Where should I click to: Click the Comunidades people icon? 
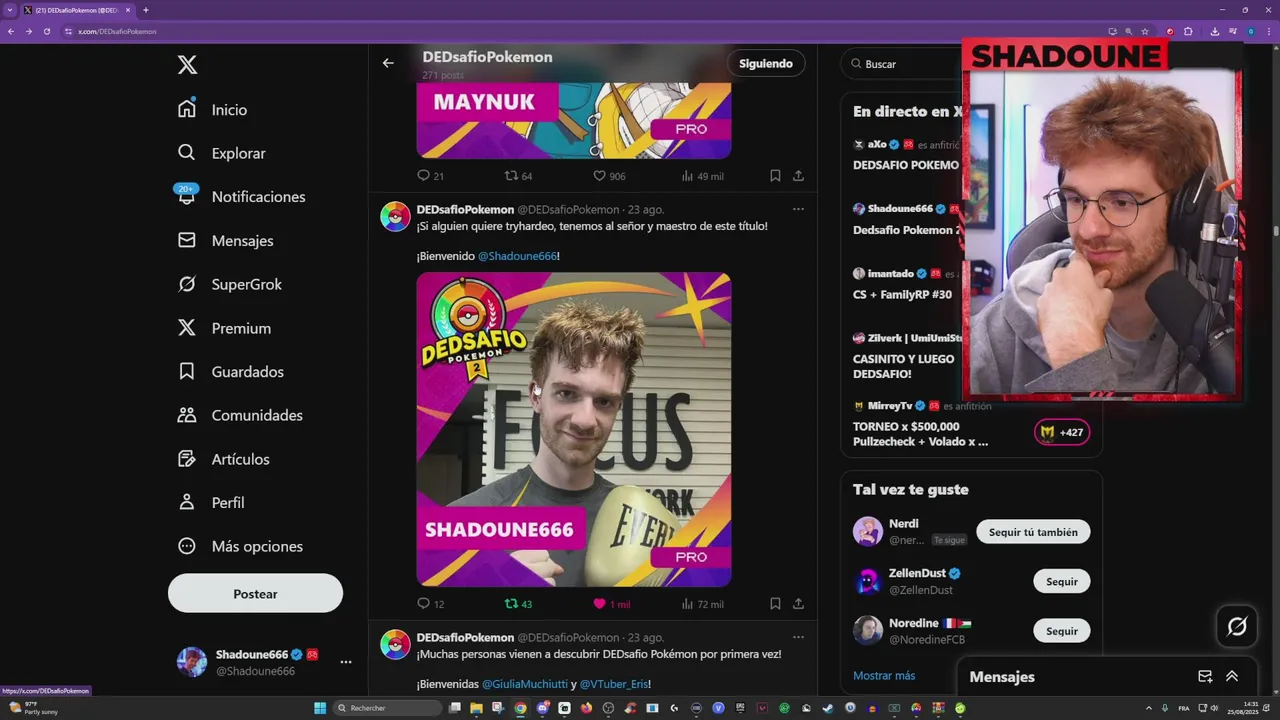coord(186,415)
